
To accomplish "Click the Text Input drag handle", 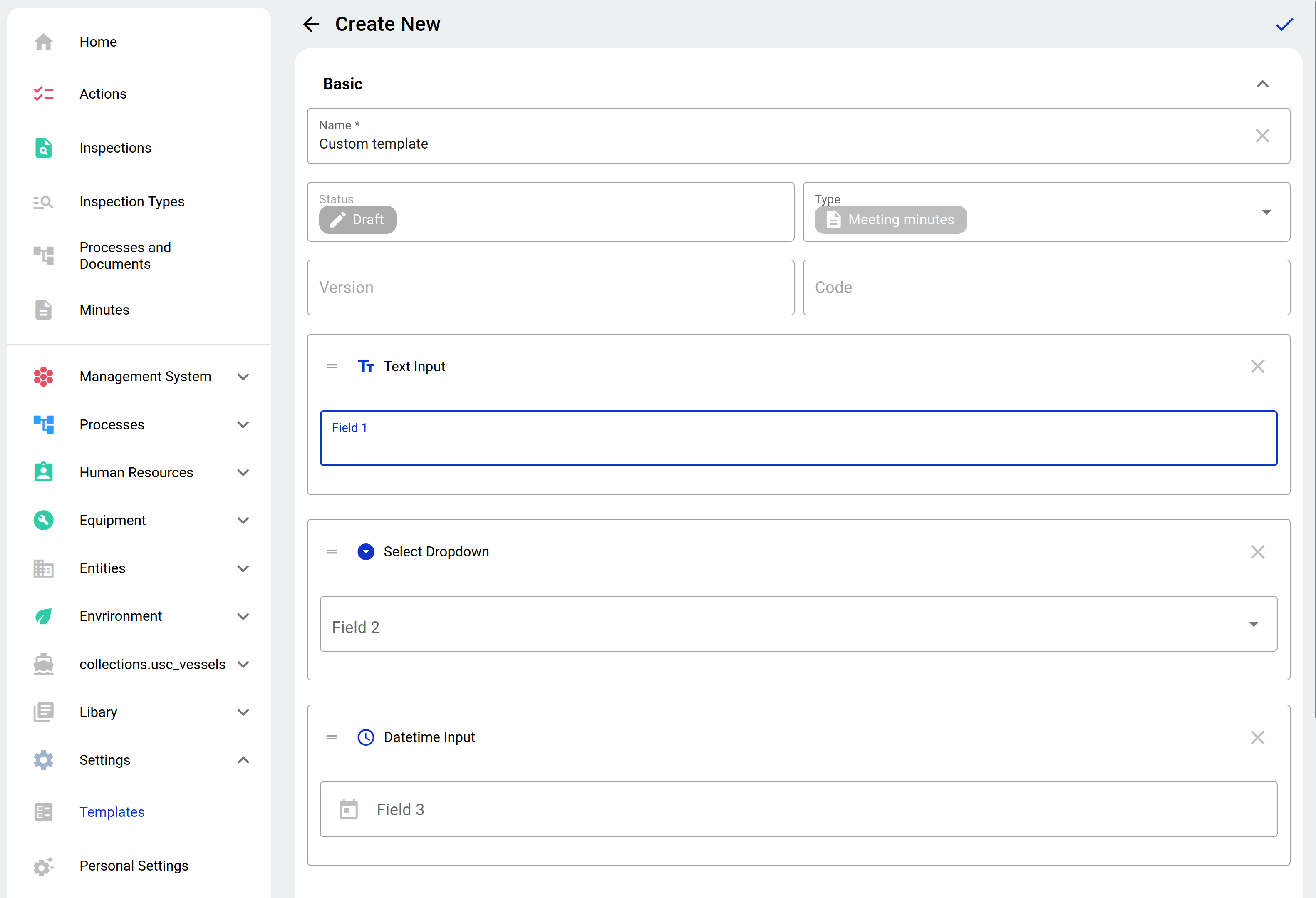I will [x=332, y=366].
